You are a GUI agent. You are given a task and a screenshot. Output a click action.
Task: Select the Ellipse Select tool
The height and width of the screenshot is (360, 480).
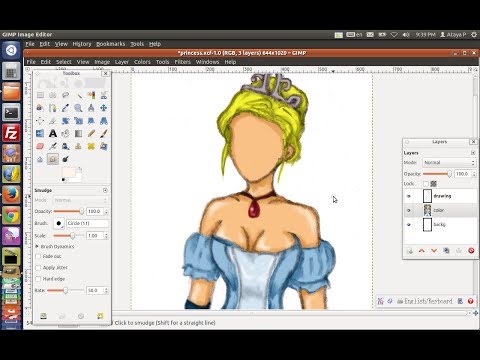53,95
